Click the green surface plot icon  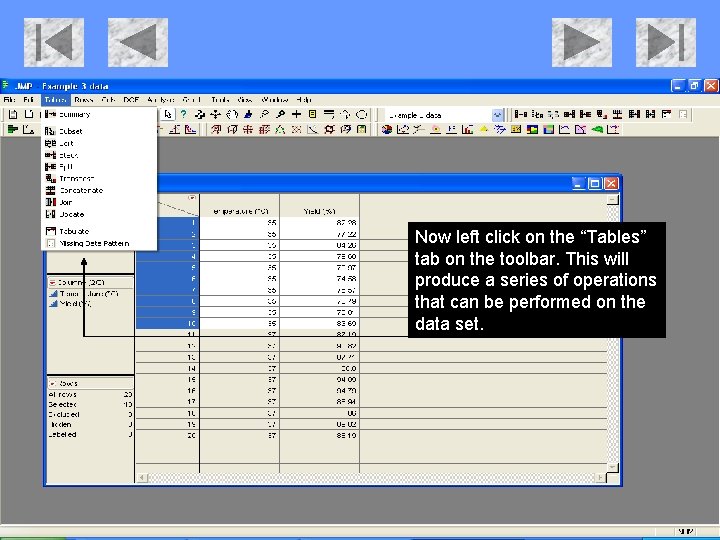pos(597,129)
